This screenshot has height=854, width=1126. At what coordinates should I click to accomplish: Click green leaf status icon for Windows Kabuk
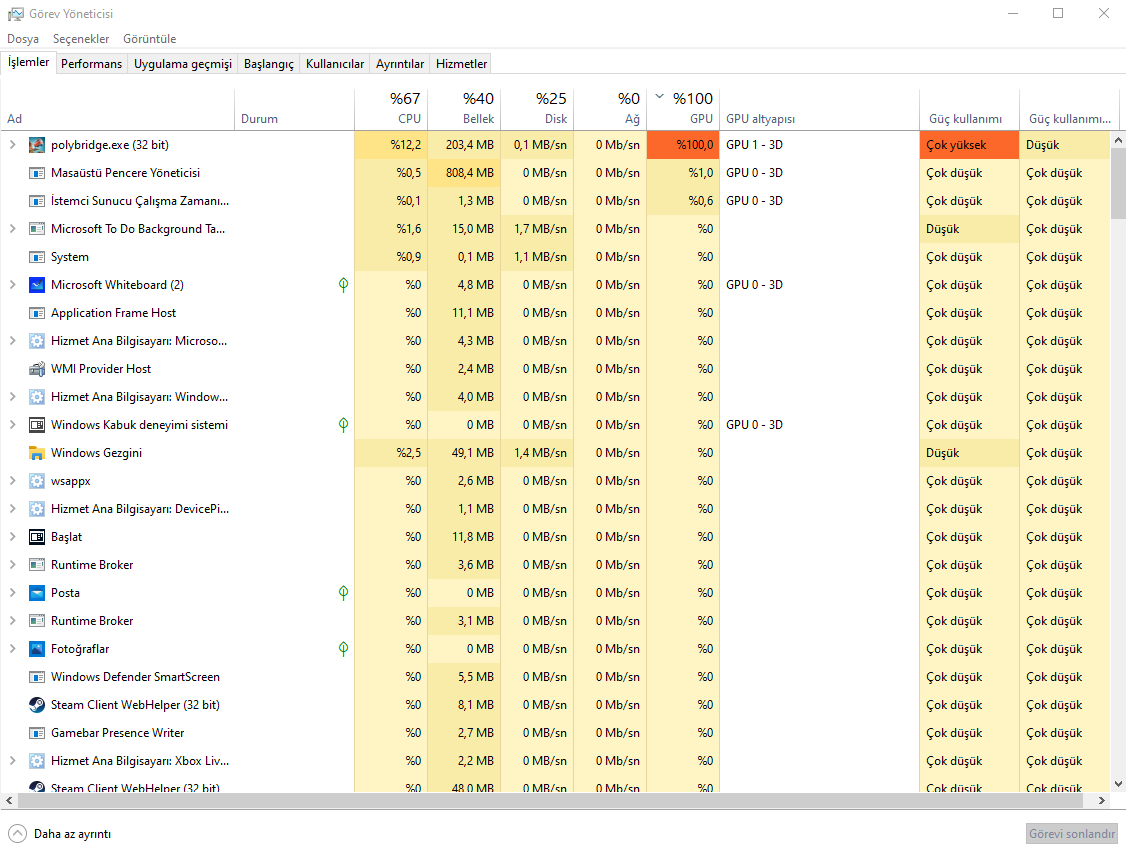(343, 425)
